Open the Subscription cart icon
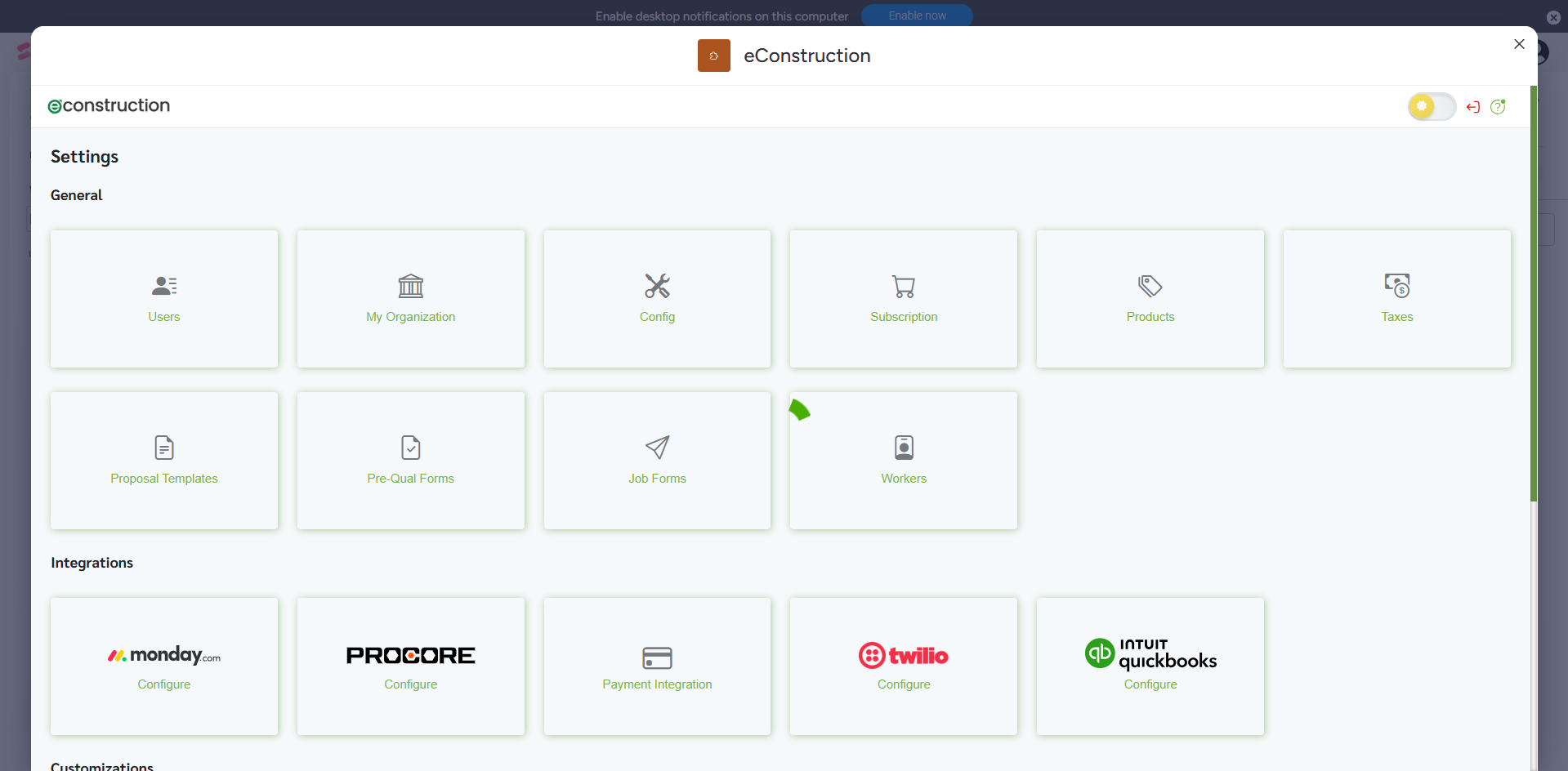The width and height of the screenshot is (1568, 771). point(904,286)
